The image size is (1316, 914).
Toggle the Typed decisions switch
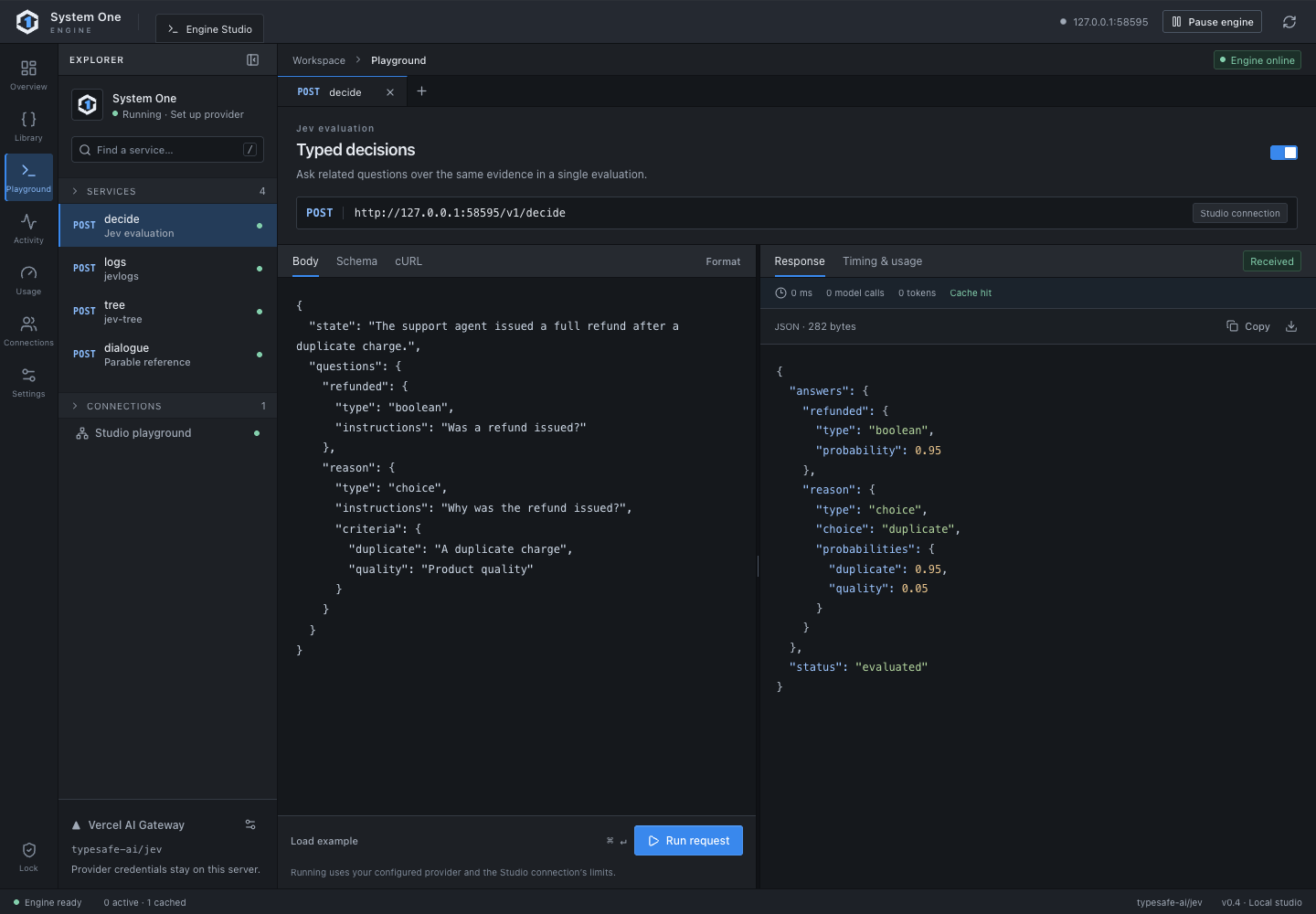pos(1283,153)
